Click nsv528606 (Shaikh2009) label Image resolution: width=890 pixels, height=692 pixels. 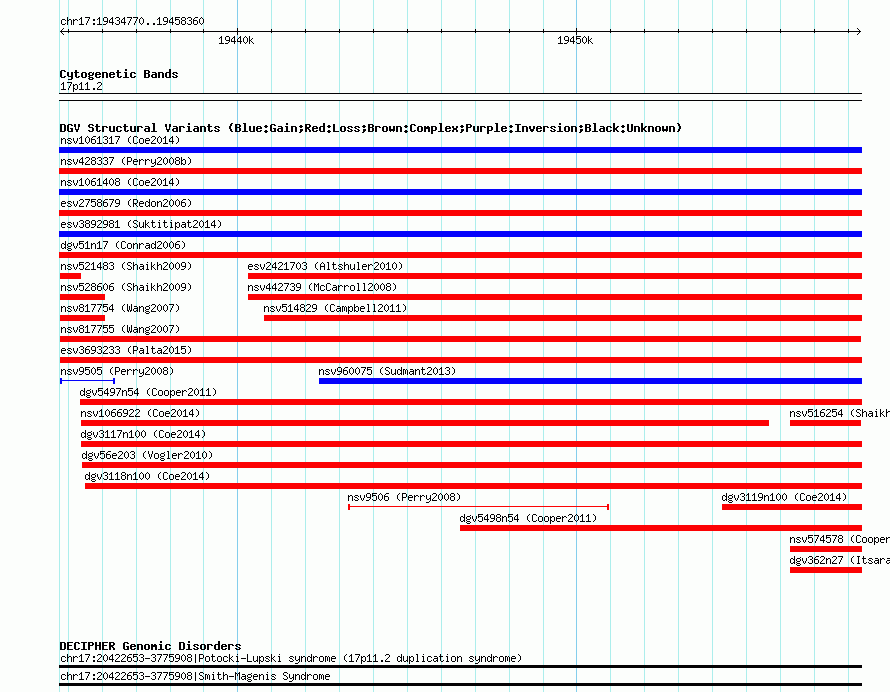126,287
